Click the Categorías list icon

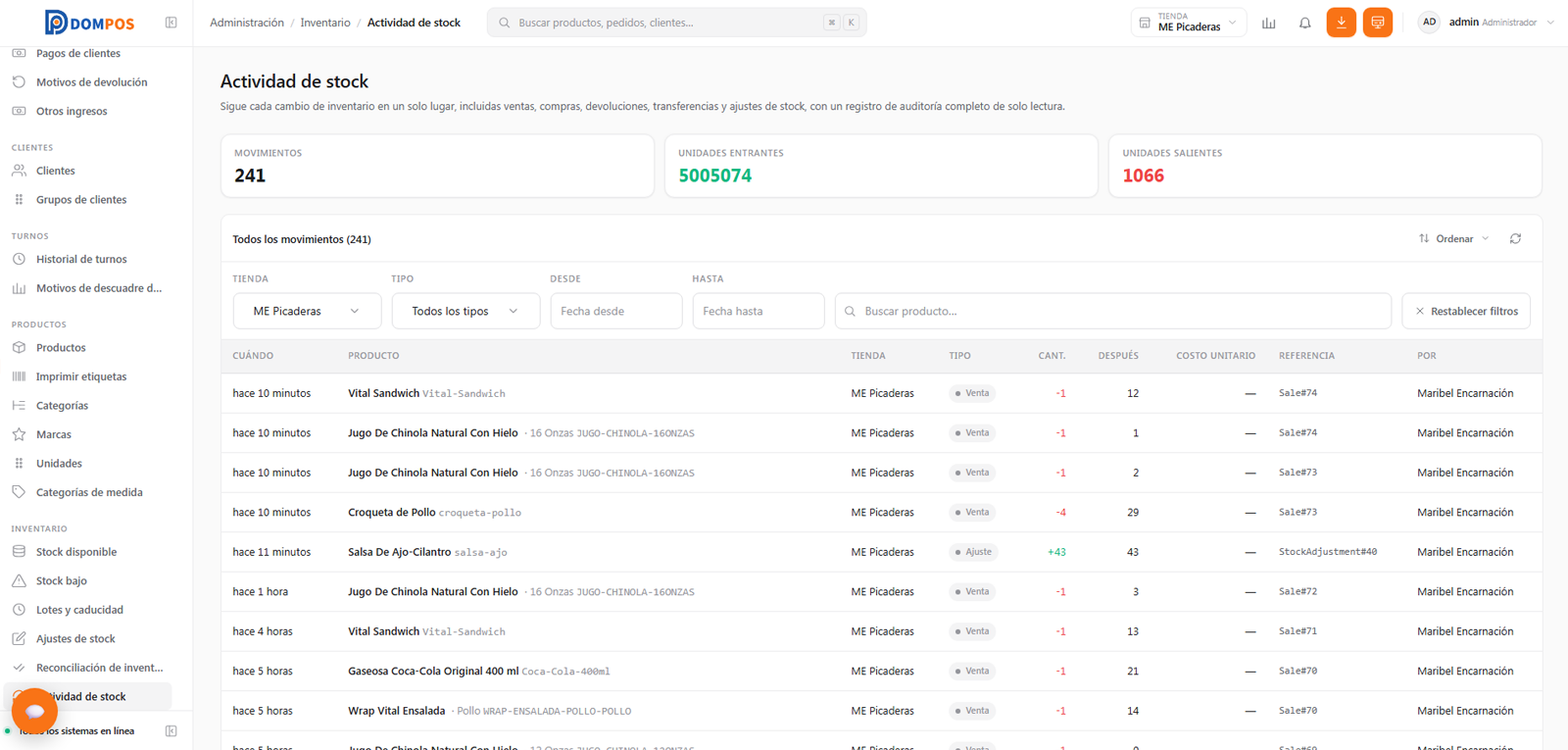pyautogui.click(x=19, y=405)
